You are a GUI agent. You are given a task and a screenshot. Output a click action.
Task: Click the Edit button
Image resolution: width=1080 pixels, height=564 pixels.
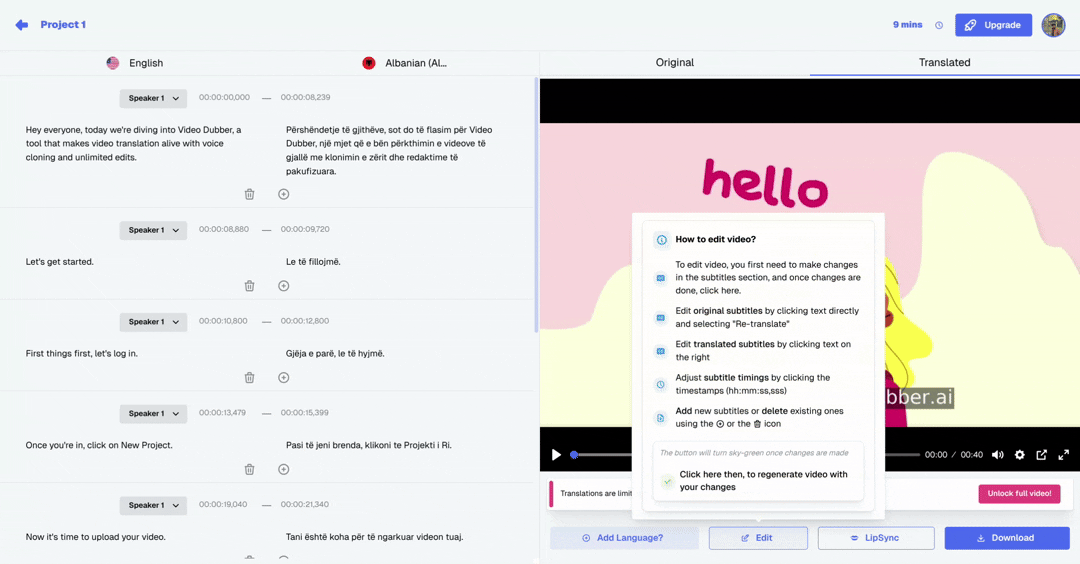coord(758,538)
